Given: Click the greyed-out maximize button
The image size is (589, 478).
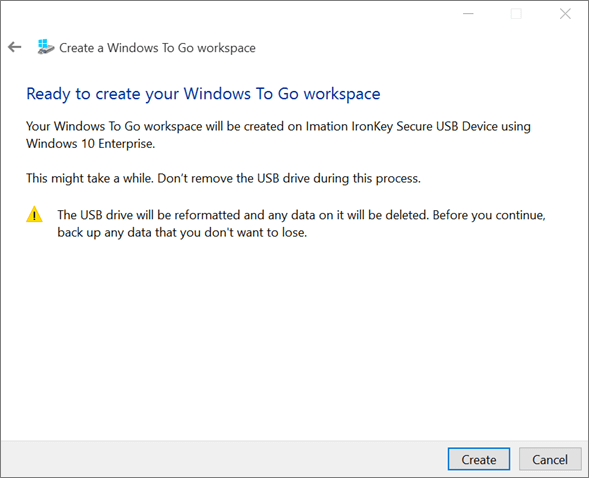Looking at the screenshot, I should point(516,14).
